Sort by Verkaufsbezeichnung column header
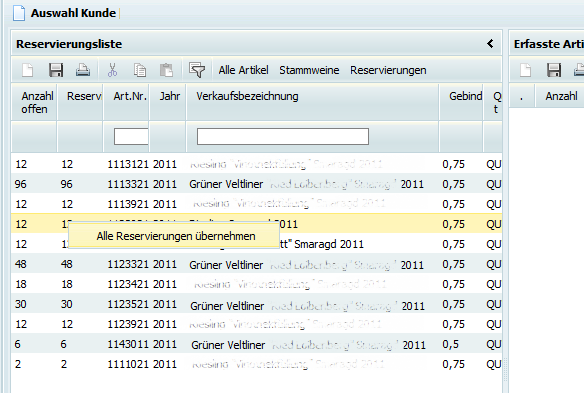The height and width of the screenshot is (393, 584). 312,102
